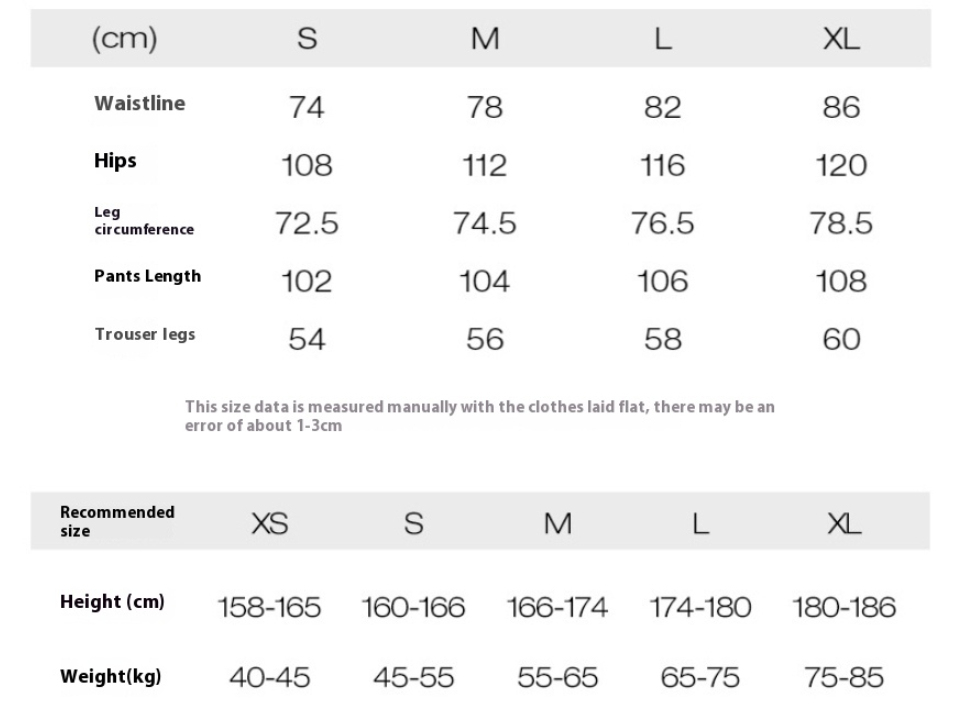The height and width of the screenshot is (720, 953).
Task: Select pants length value 104
Action: click(484, 281)
